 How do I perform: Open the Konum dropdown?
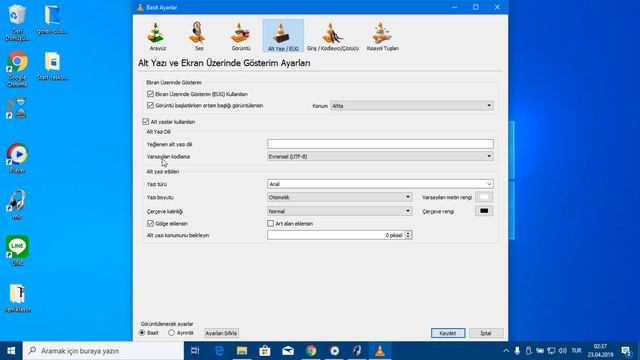pyautogui.click(x=412, y=106)
